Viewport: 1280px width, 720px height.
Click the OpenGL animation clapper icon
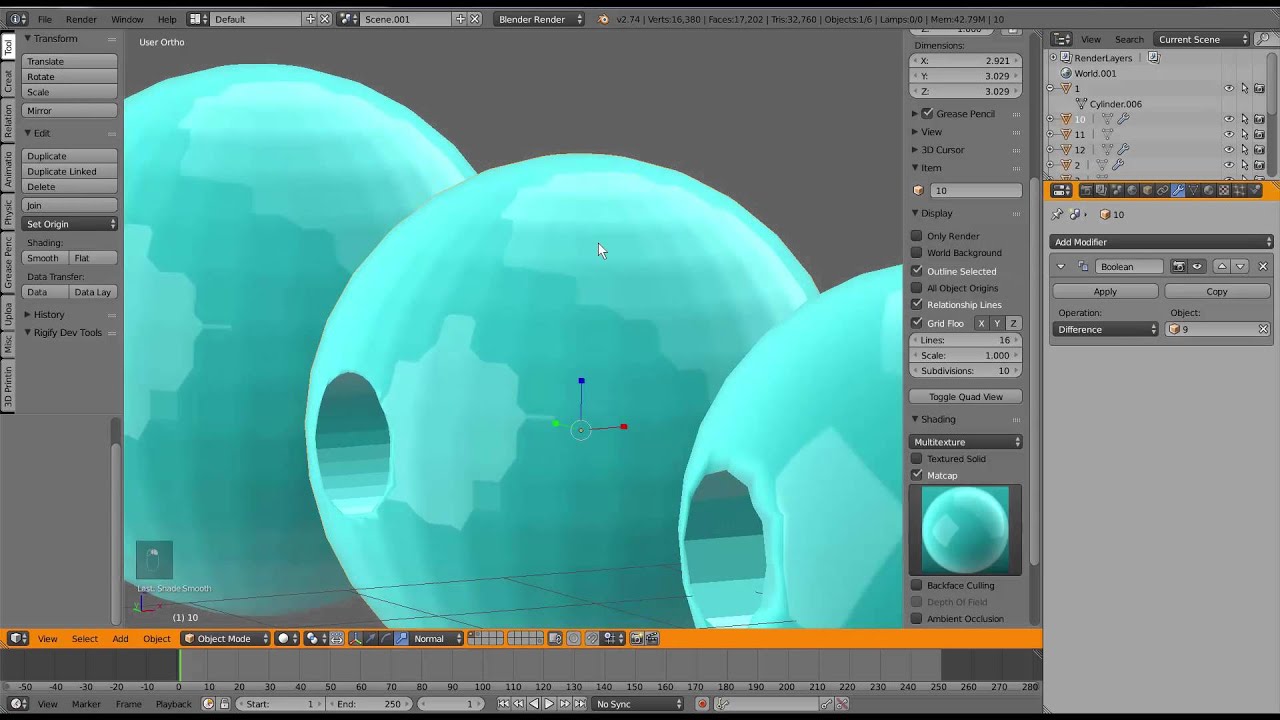click(x=652, y=638)
